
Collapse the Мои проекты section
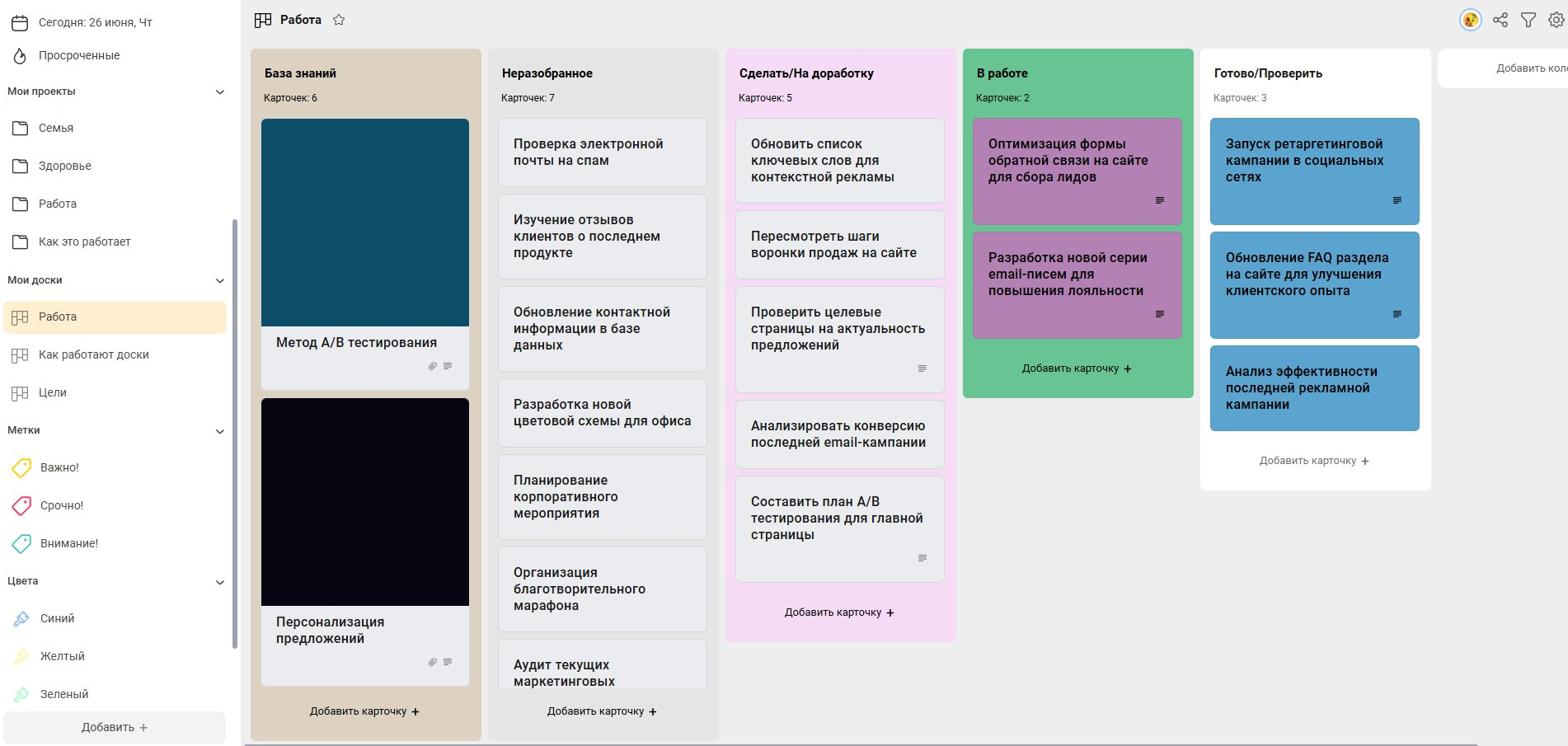(x=220, y=91)
